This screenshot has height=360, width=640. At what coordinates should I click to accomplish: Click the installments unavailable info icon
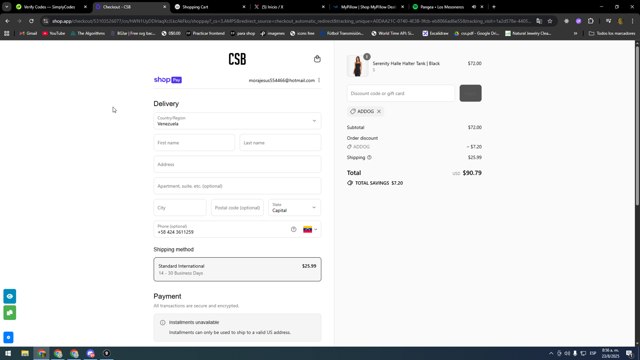pyautogui.click(x=162, y=322)
